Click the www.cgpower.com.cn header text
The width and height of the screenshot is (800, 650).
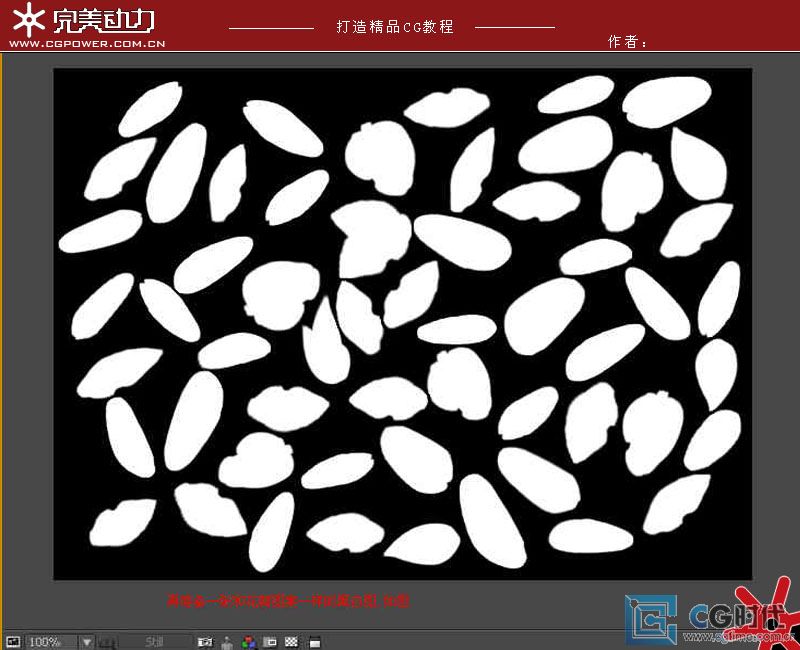pyautogui.click(x=87, y=44)
